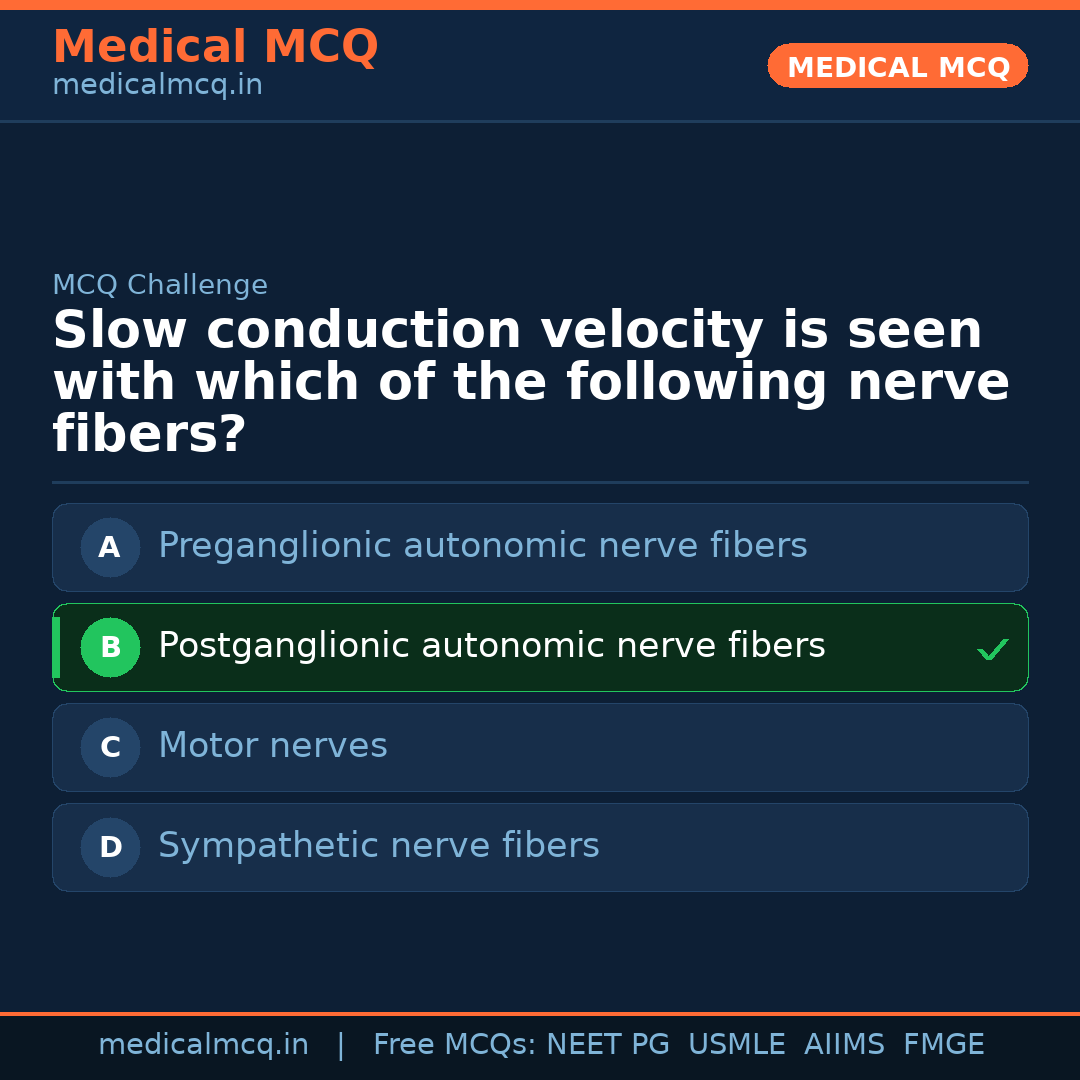Click the MCQ Challenge label
This screenshot has height=1080, width=1080.
(x=160, y=285)
